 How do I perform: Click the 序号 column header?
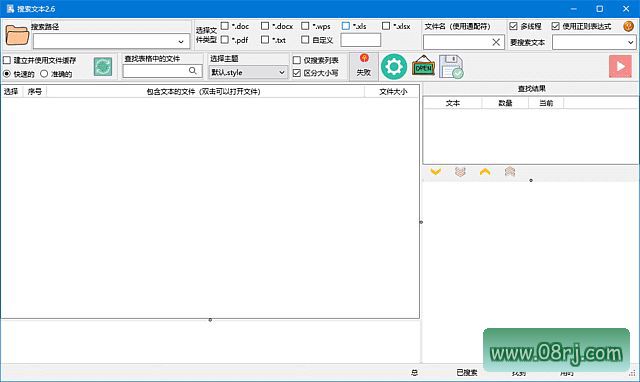pyautogui.click(x=35, y=91)
